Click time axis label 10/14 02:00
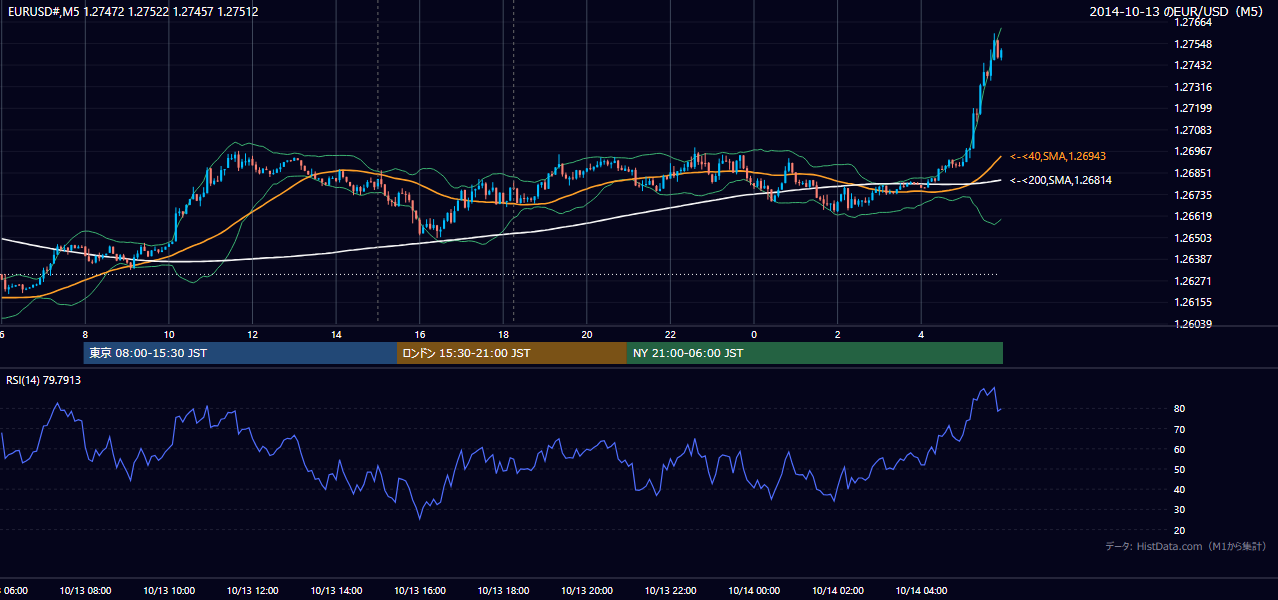The height and width of the screenshot is (600, 1278). click(x=838, y=591)
